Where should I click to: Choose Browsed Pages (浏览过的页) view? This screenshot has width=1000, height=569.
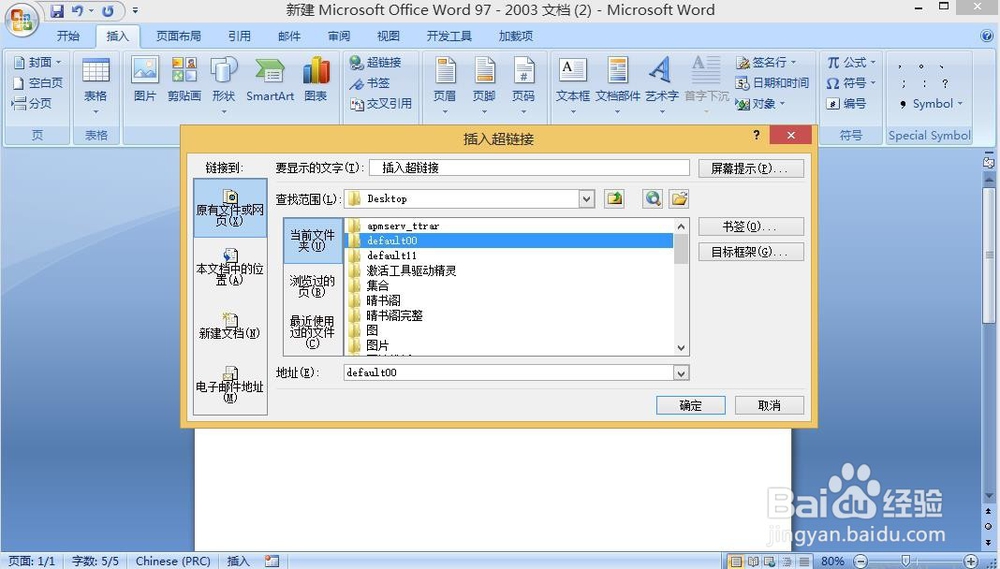click(312, 286)
